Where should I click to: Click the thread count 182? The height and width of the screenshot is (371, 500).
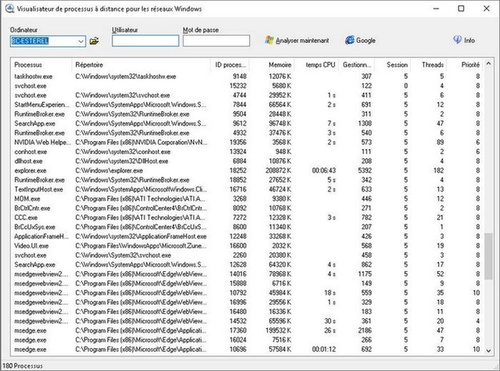[x=438, y=171]
